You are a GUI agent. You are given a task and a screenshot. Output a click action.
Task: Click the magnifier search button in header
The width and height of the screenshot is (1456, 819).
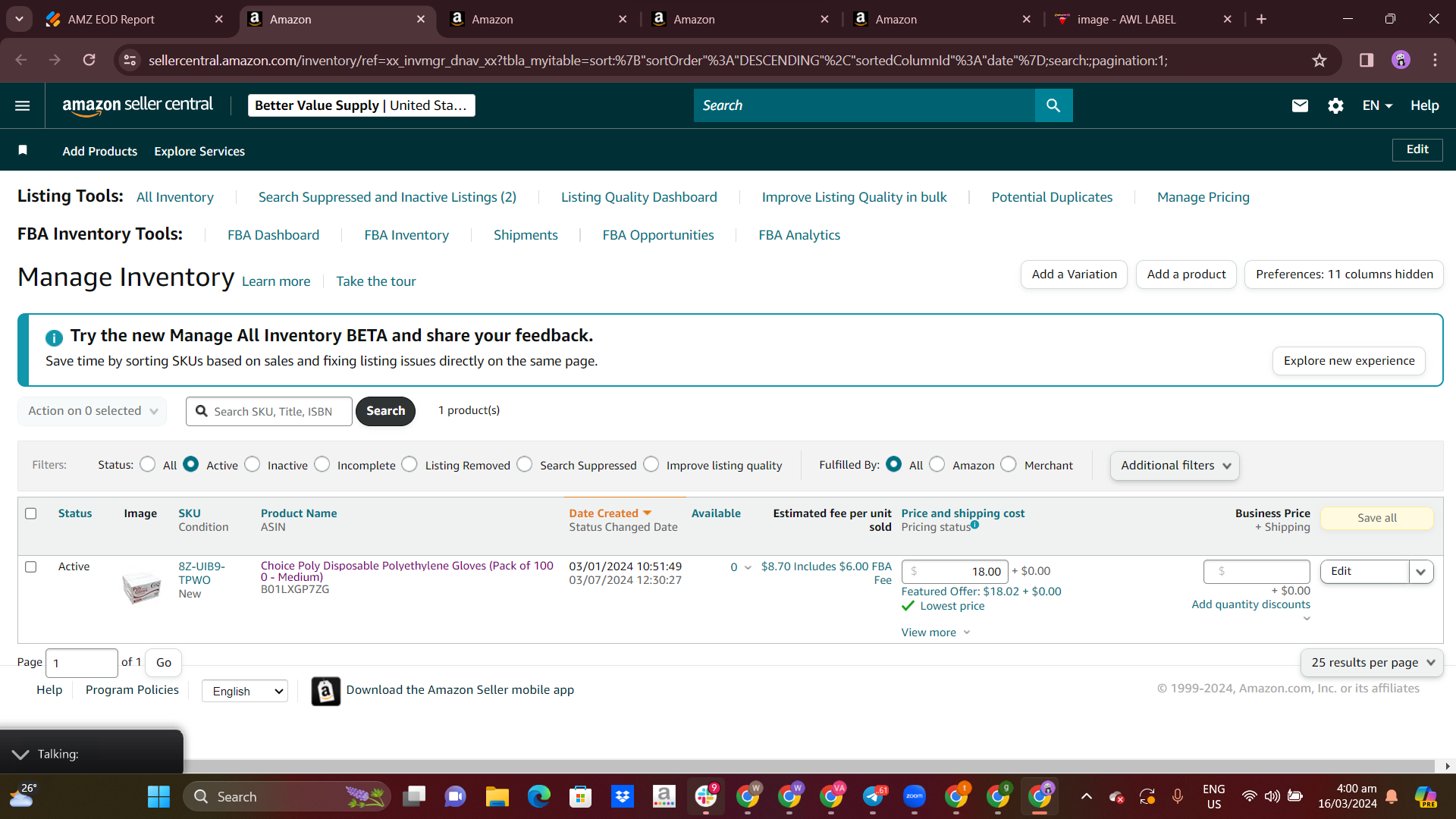pyautogui.click(x=1053, y=105)
